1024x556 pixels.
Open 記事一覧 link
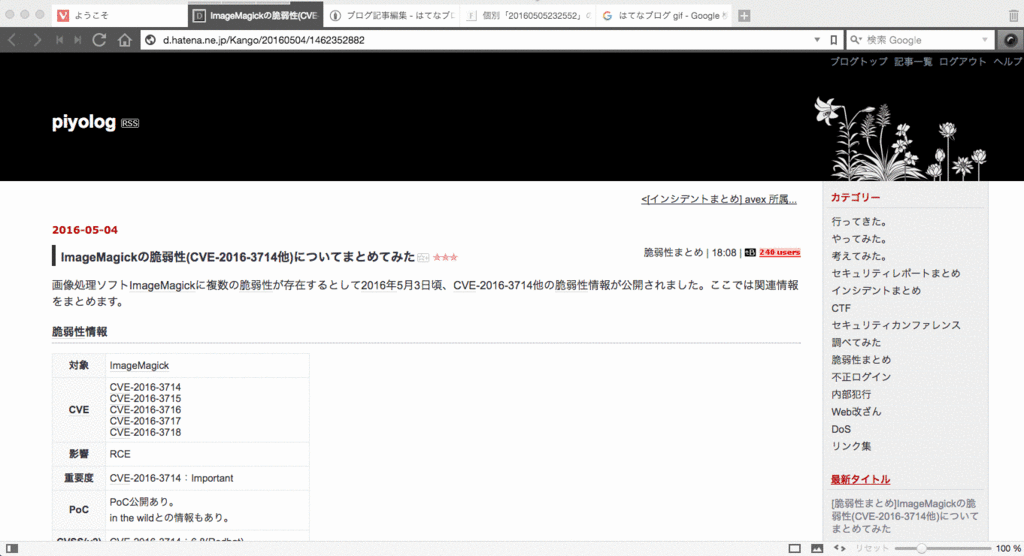click(x=913, y=61)
